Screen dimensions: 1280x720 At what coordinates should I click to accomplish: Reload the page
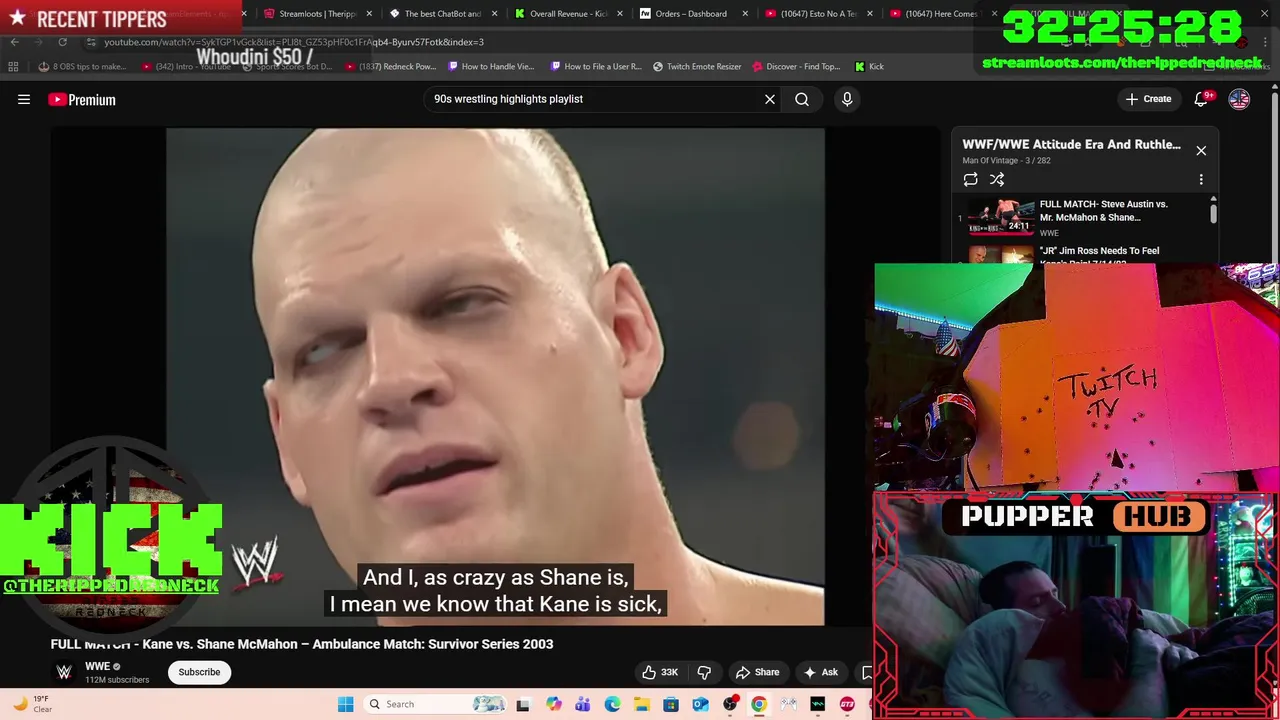tap(62, 42)
